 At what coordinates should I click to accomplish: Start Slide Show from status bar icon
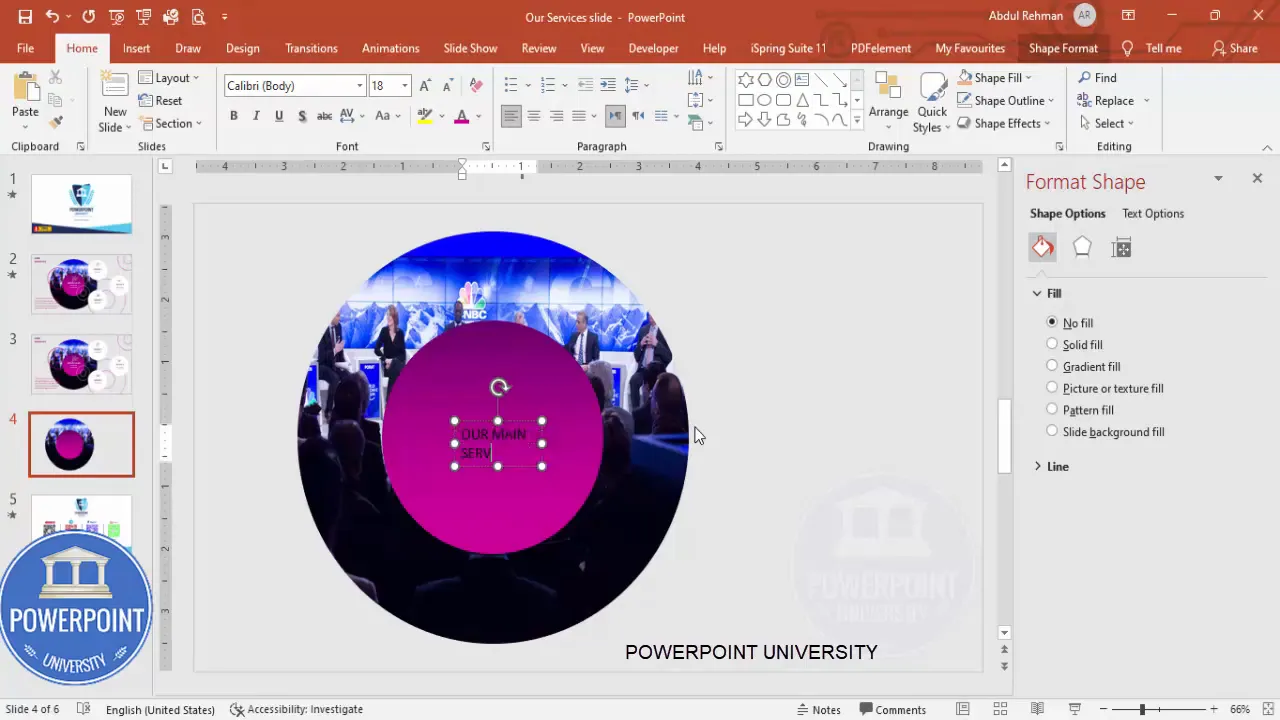pyautogui.click(x=1075, y=709)
